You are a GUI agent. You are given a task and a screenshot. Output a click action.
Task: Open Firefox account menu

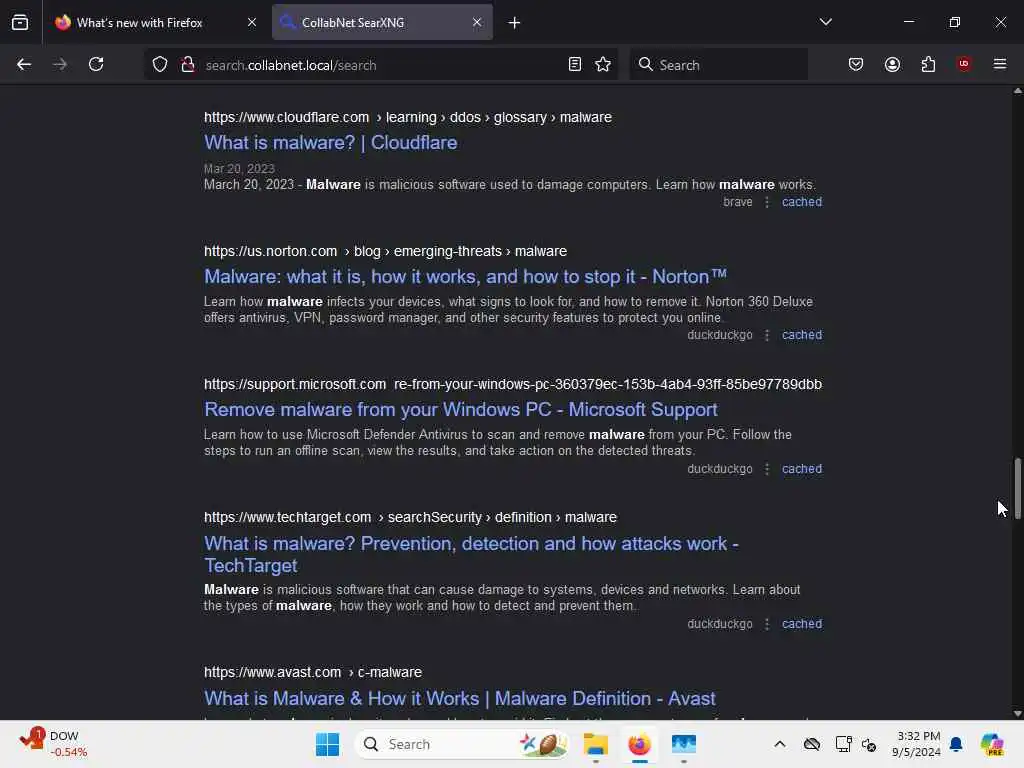(x=892, y=65)
